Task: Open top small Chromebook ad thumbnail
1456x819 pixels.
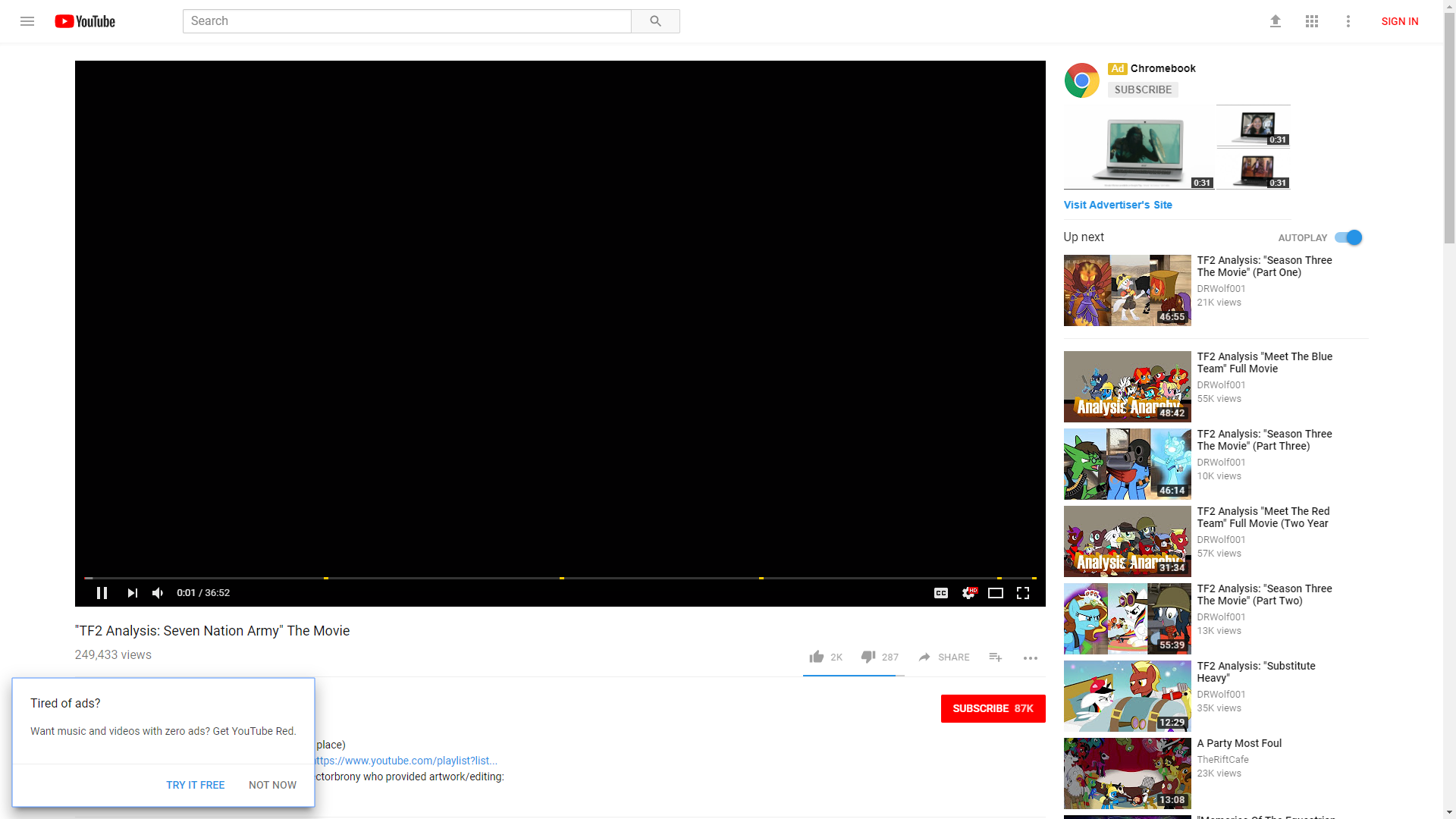Action: click(x=1254, y=126)
